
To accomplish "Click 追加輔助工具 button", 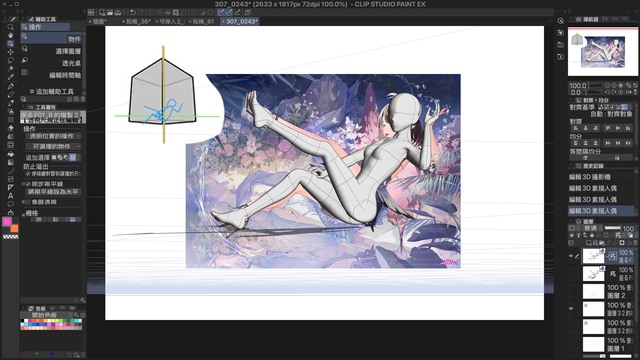I will click(52, 91).
